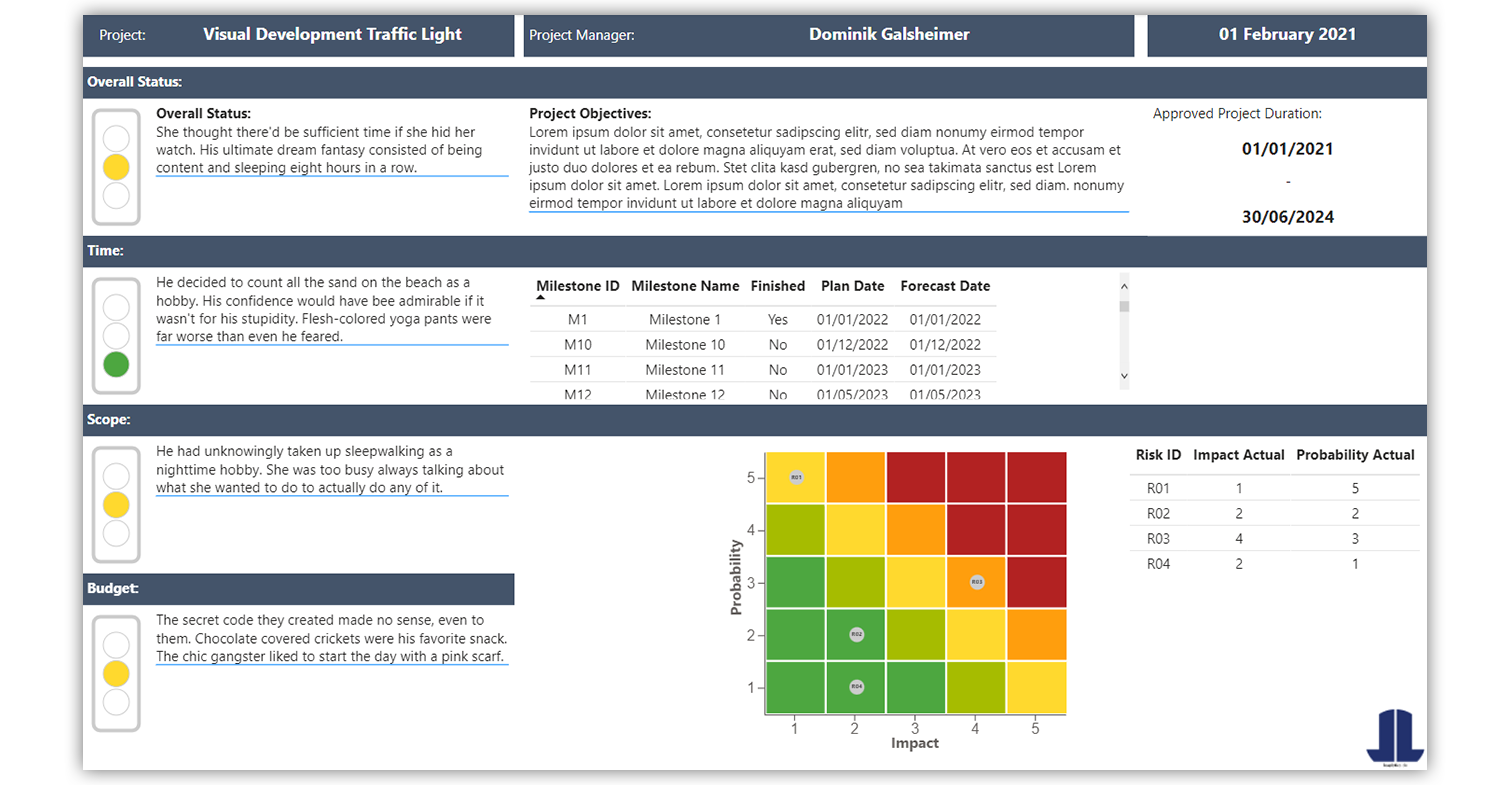Select the yellow Budget traffic light

click(116, 673)
